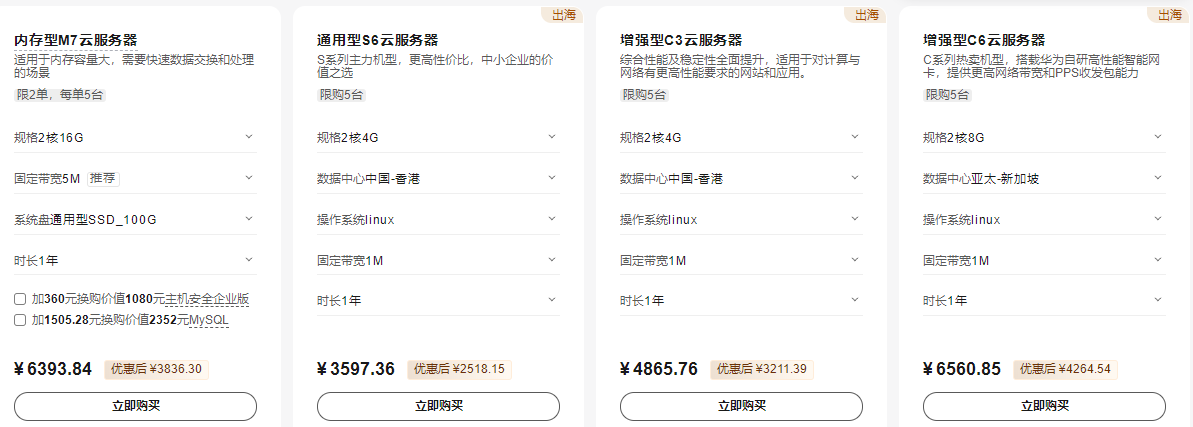Open M7 系统盘通用型SSD_100G dropdown

tap(249, 219)
